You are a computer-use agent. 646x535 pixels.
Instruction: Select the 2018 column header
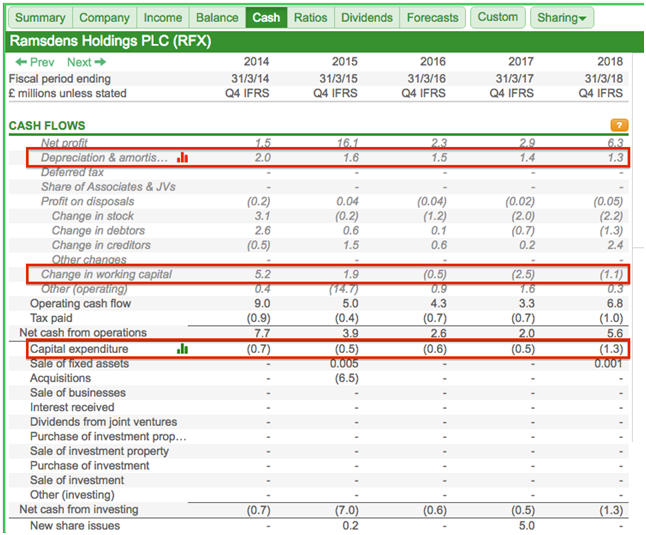point(610,61)
